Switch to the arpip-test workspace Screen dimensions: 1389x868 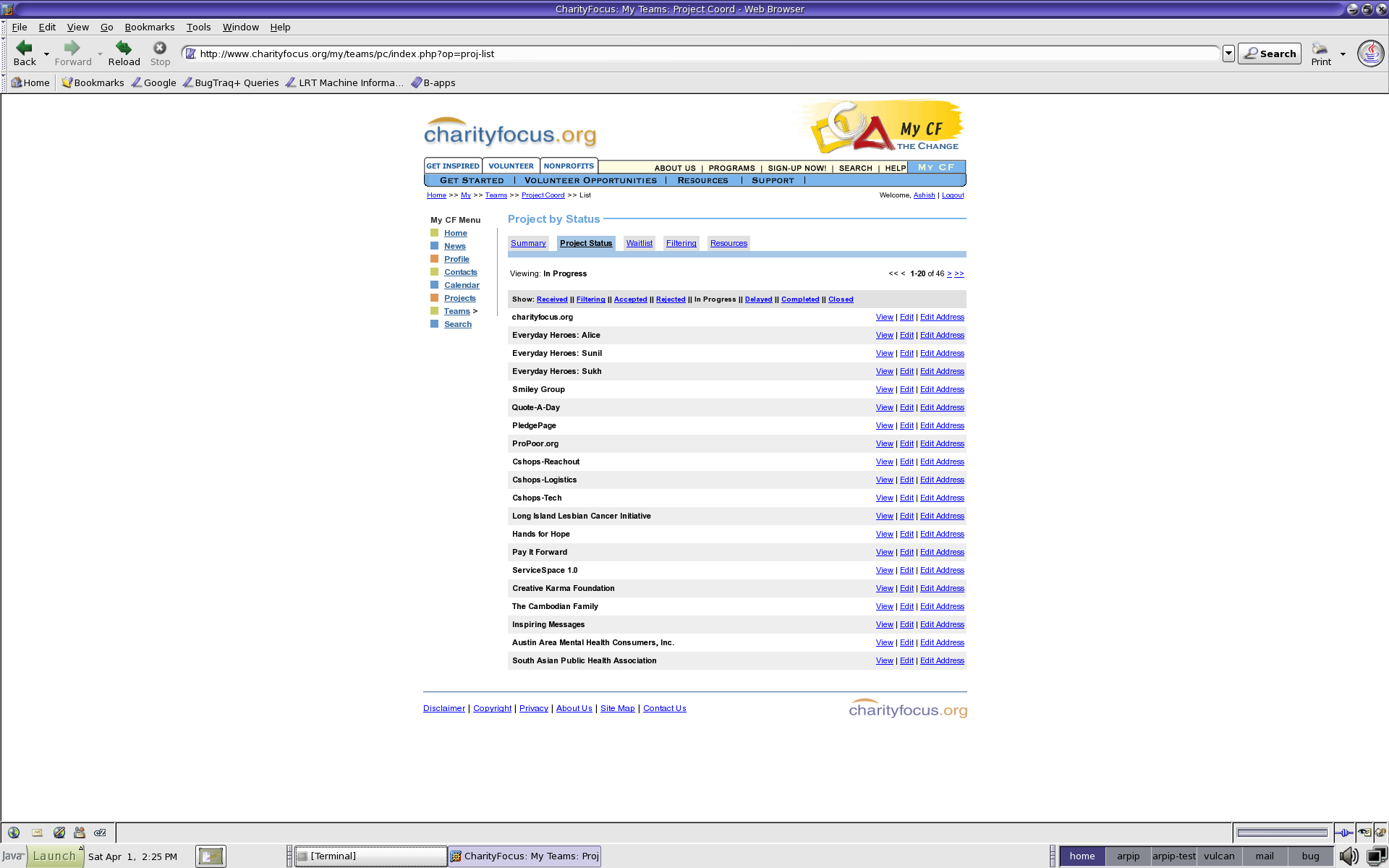pos(1173,856)
